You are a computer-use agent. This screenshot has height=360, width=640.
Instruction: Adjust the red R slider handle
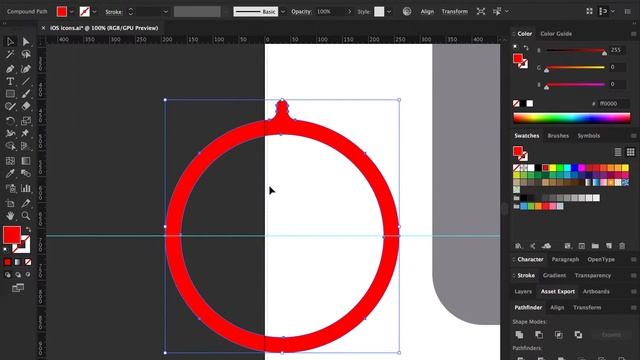pos(604,53)
